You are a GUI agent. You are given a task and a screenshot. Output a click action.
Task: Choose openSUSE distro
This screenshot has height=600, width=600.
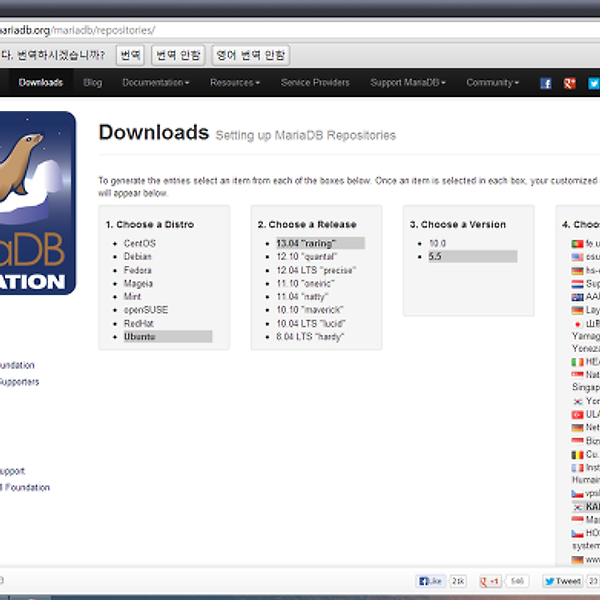[x=146, y=310]
